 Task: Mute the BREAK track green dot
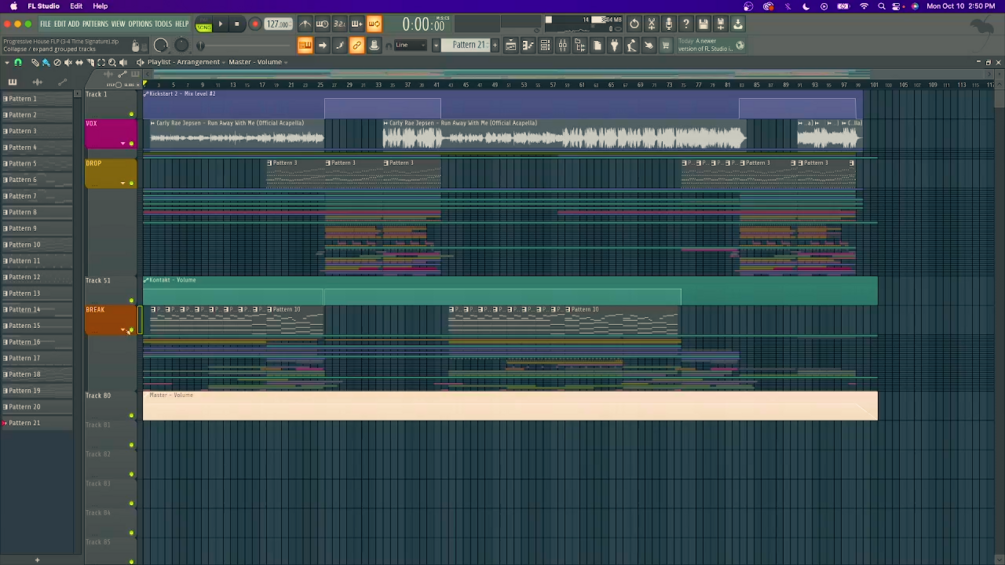131,330
